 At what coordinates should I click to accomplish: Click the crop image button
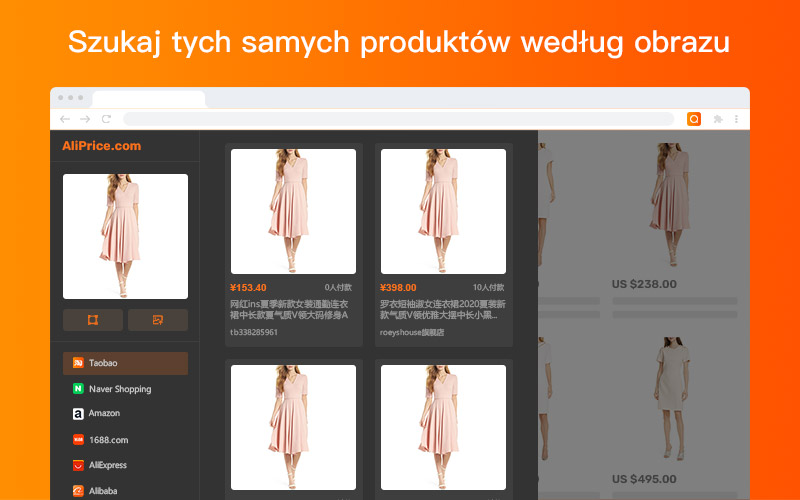tap(93, 320)
